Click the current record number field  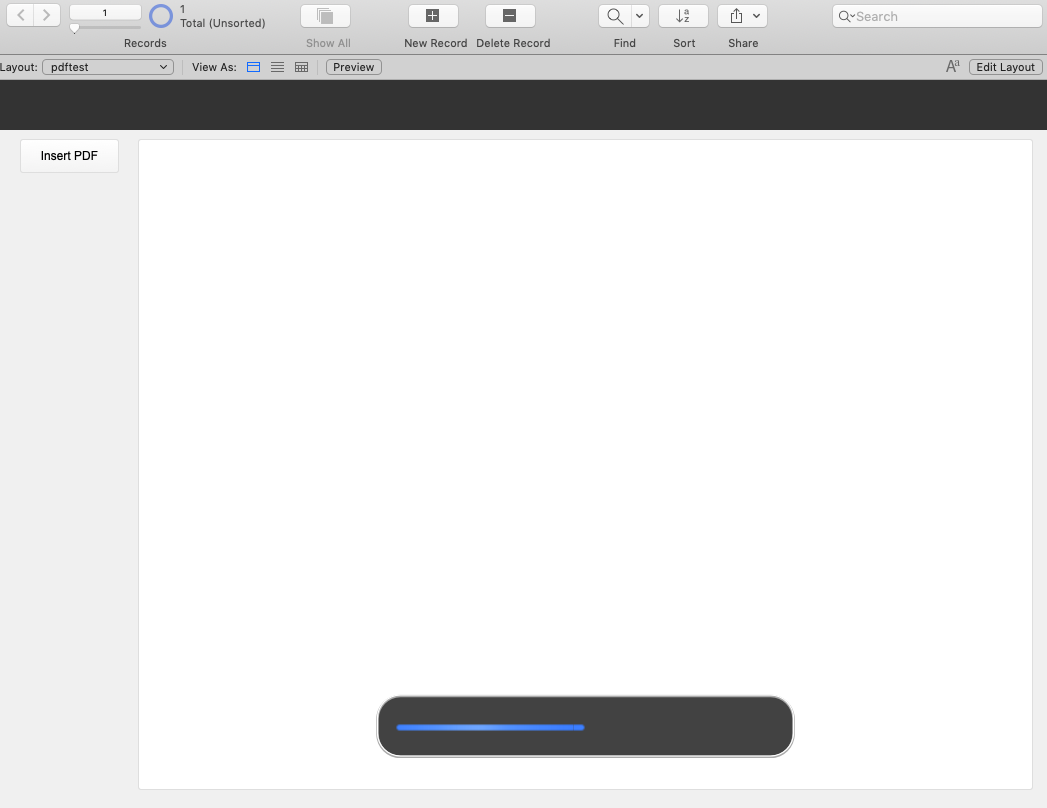[x=105, y=13]
